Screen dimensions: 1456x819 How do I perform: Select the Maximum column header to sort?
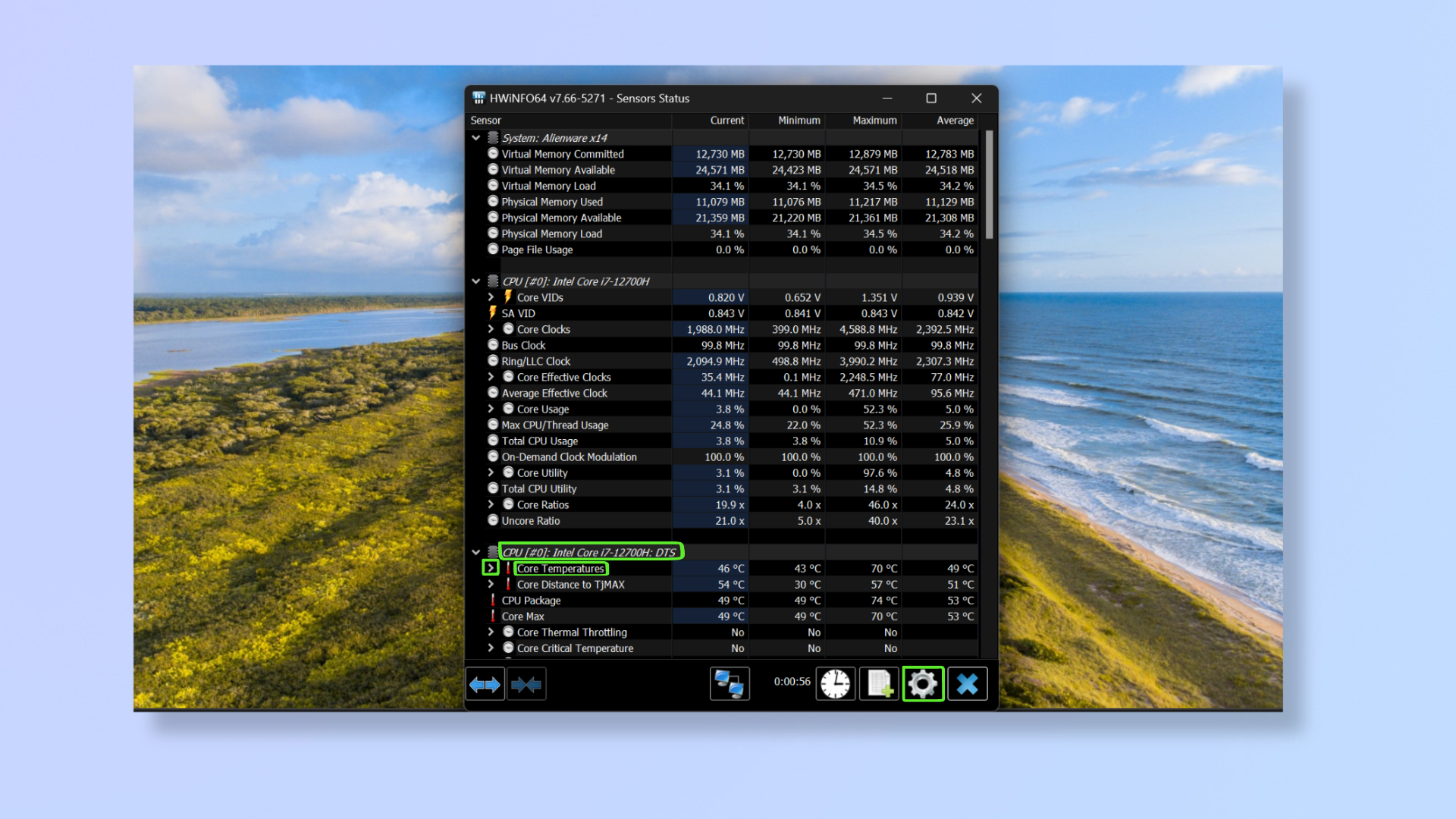(871, 120)
